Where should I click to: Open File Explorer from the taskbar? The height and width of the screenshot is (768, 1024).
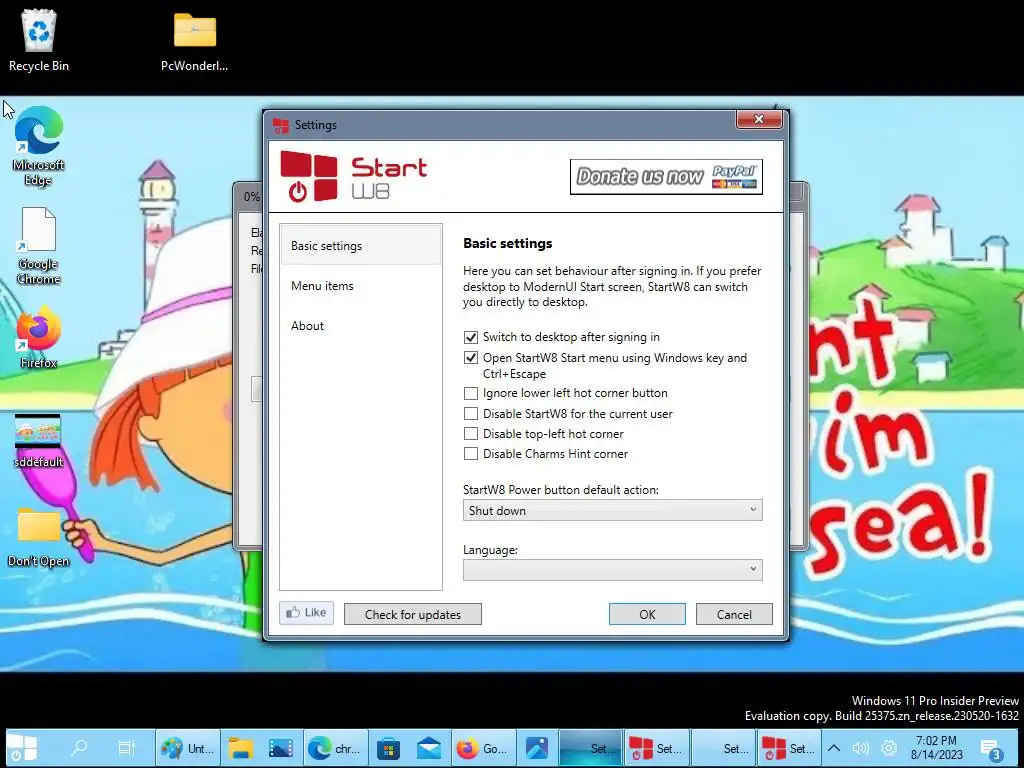click(240, 748)
